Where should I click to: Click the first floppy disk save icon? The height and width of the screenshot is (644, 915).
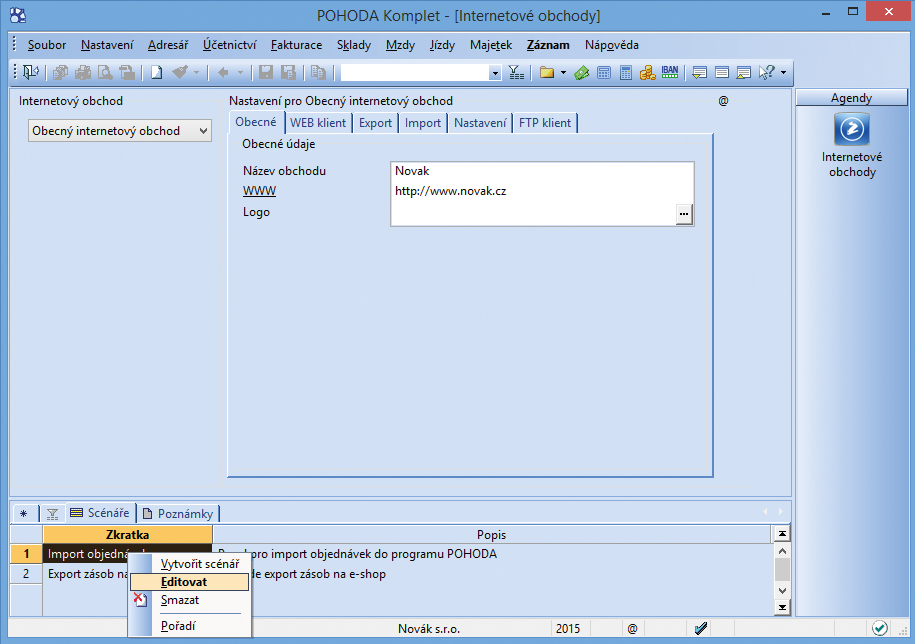tap(266, 72)
